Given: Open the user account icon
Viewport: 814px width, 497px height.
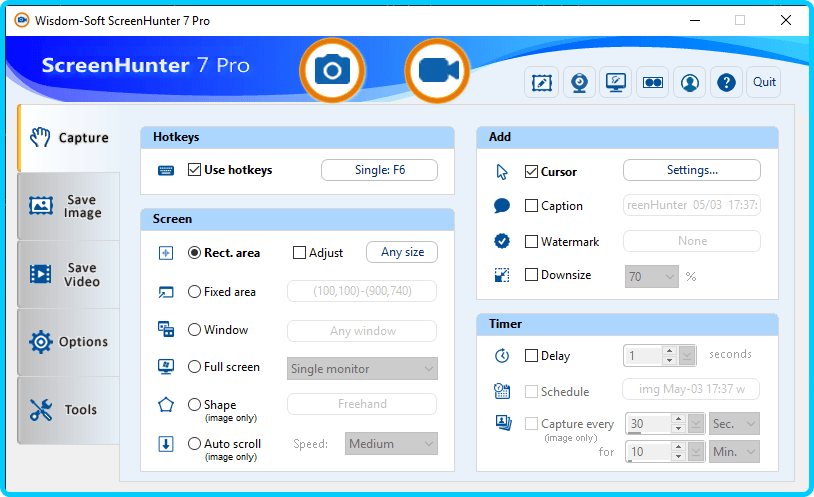Looking at the screenshot, I should coord(689,82).
